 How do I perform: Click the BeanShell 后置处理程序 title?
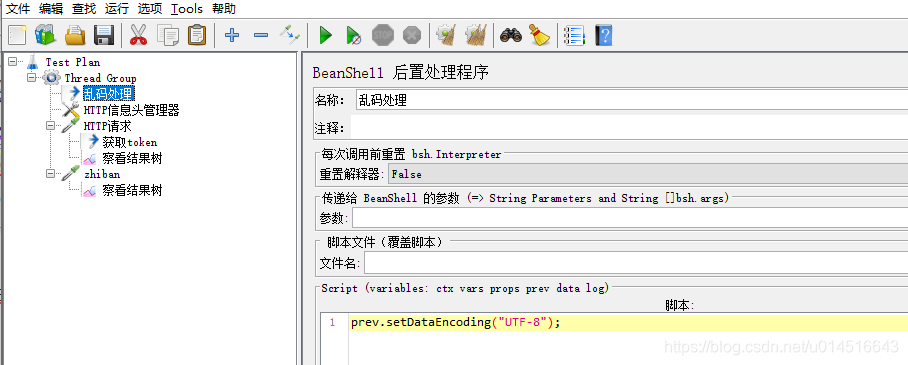(401, 73)
